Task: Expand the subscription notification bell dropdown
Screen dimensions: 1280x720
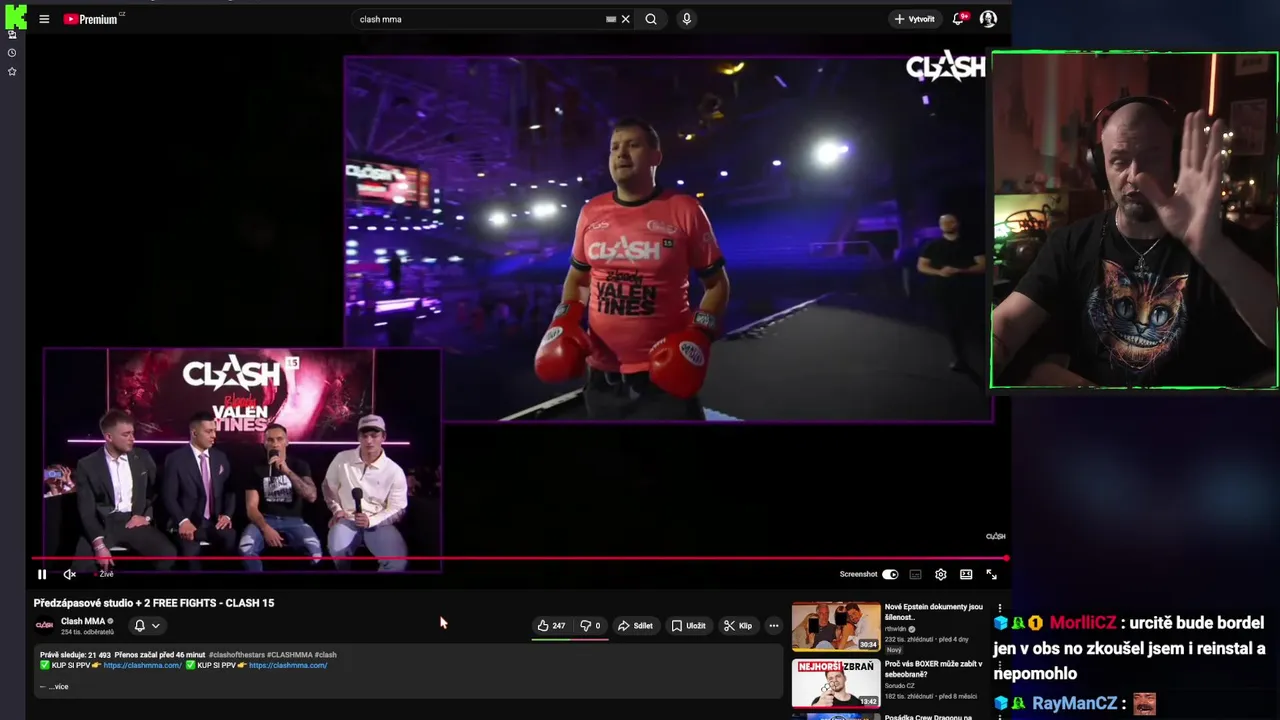Action: 147,625
